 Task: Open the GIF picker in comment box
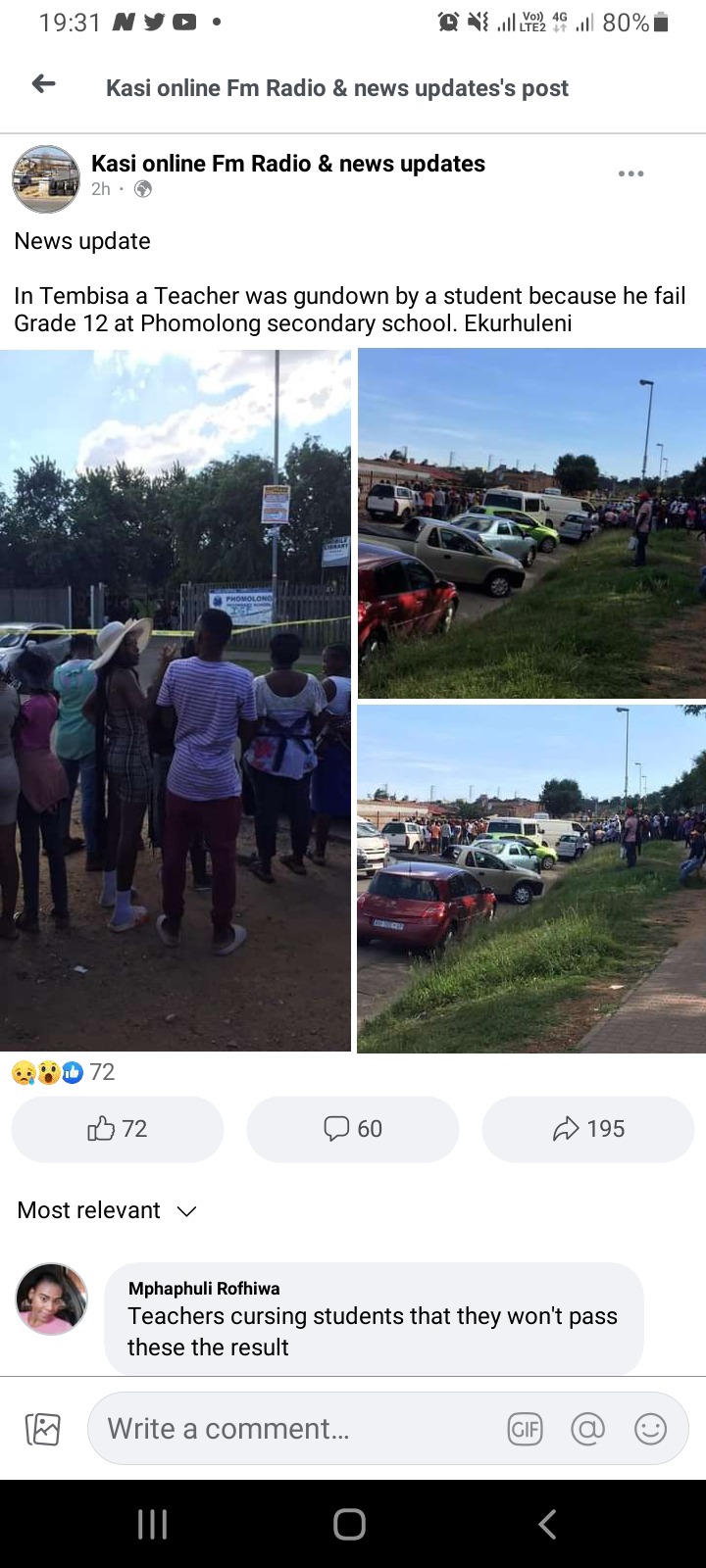(526, 1429)
